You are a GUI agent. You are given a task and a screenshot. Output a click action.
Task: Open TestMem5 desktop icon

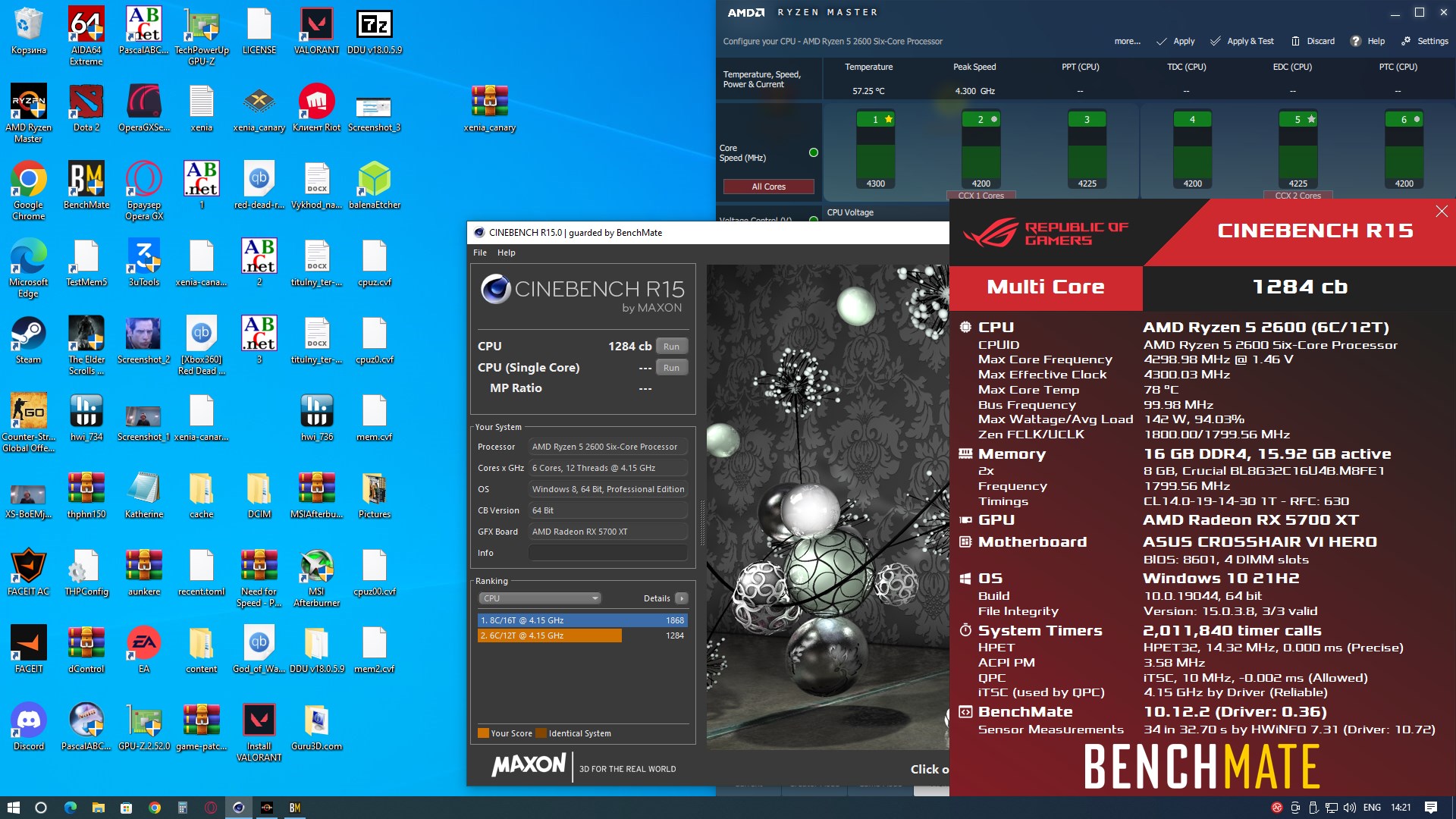[86, 262]
